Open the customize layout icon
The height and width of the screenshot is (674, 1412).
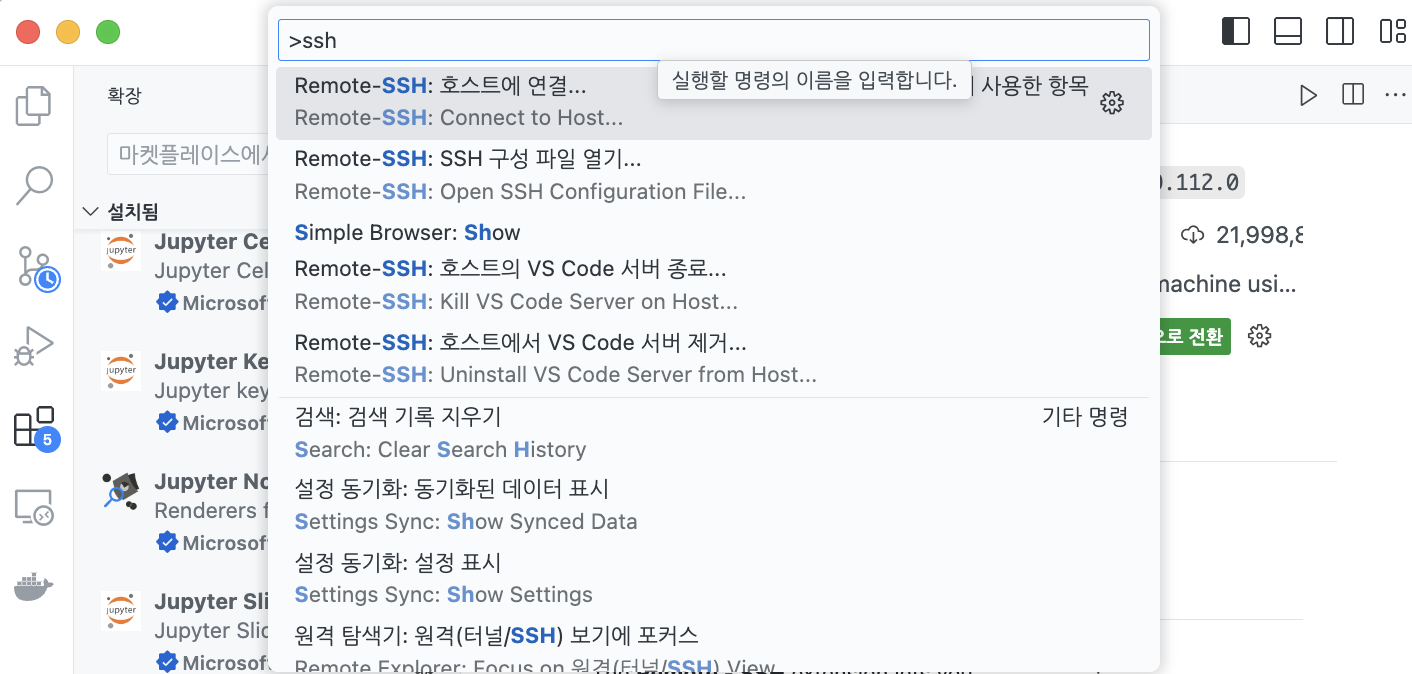click(x=1392, y=32)
